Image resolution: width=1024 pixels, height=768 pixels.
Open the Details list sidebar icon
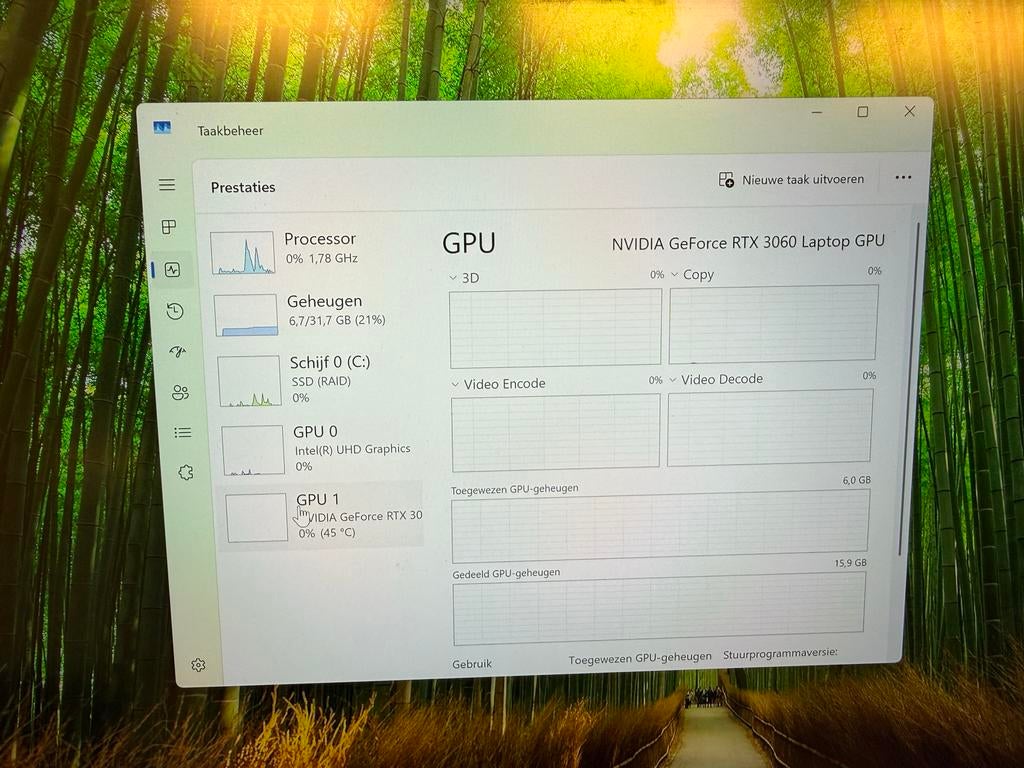point(182,432)
